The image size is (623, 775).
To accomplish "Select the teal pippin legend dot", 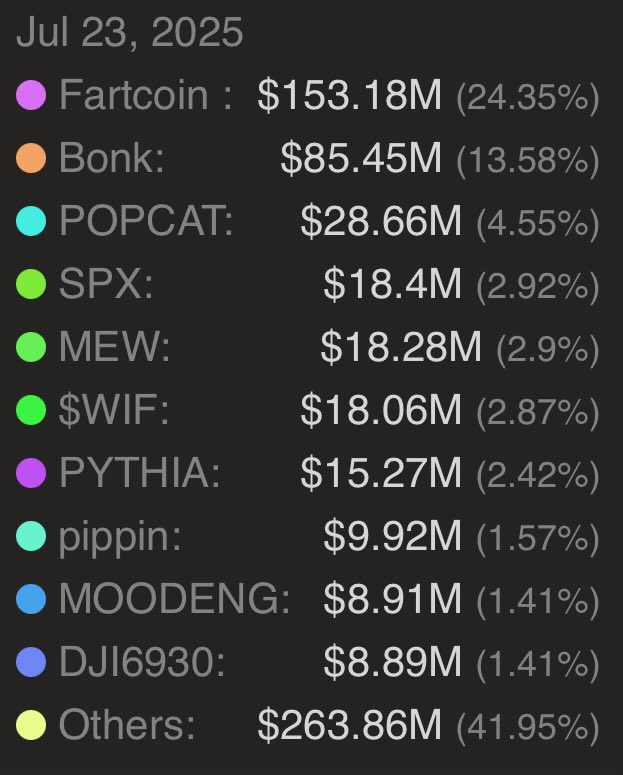I will (31, 536).
